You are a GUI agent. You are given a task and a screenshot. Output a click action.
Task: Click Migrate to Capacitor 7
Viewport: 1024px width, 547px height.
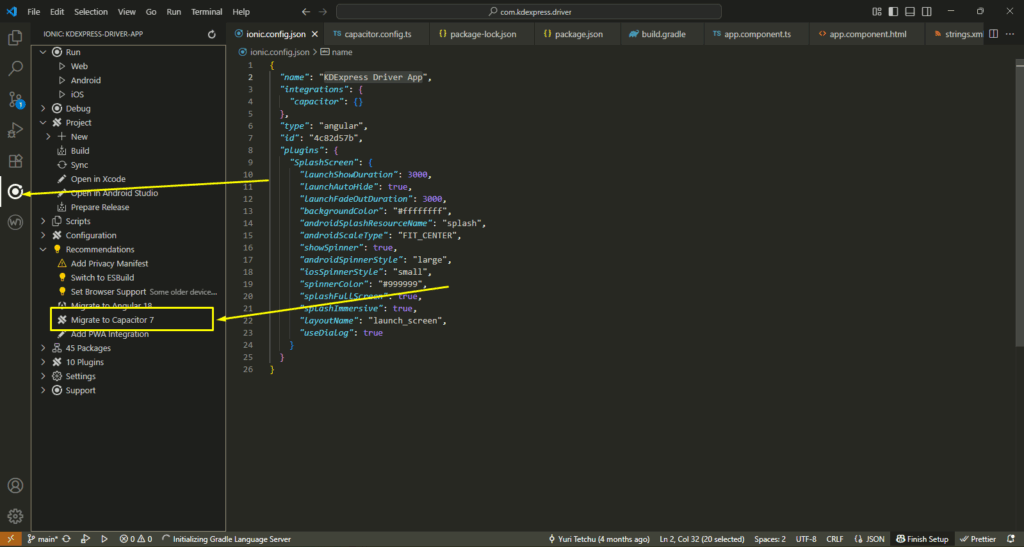(x=112, y=320)
